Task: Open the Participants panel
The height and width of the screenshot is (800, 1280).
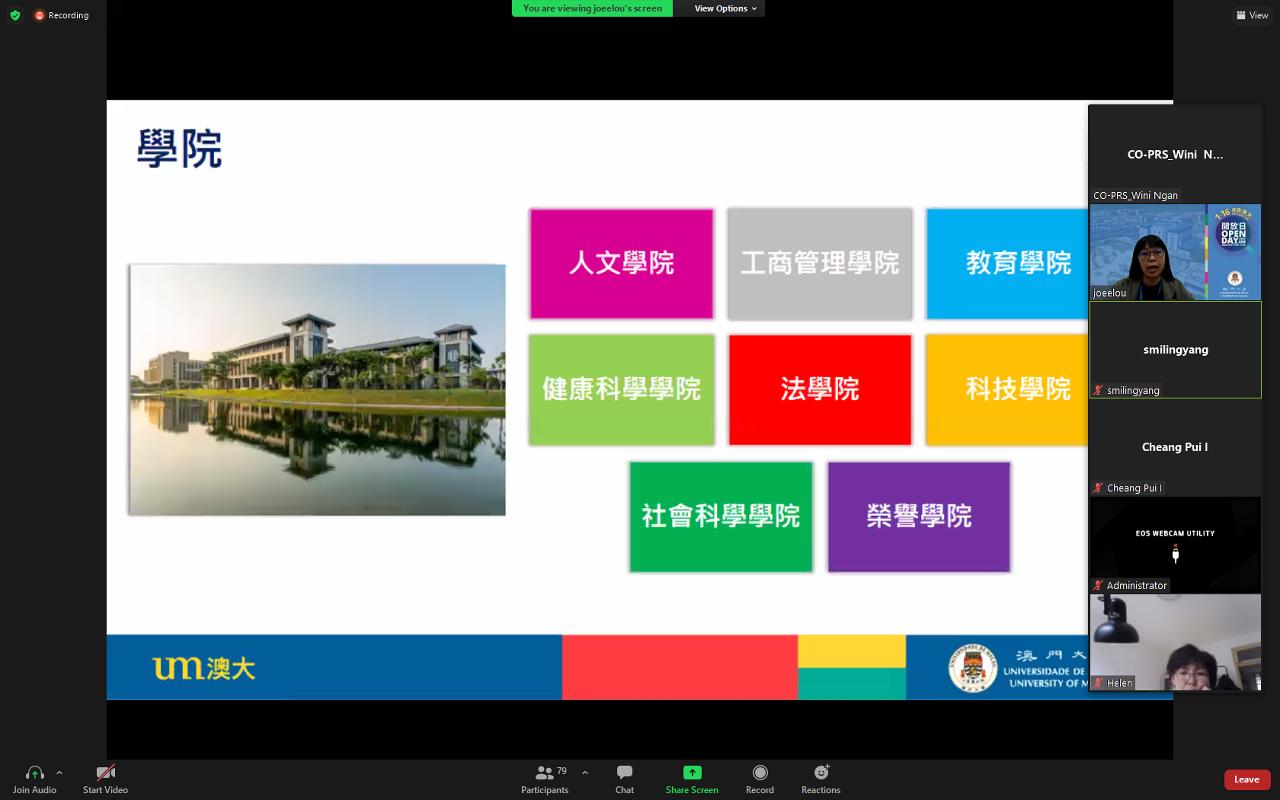Action: [545, 773]
